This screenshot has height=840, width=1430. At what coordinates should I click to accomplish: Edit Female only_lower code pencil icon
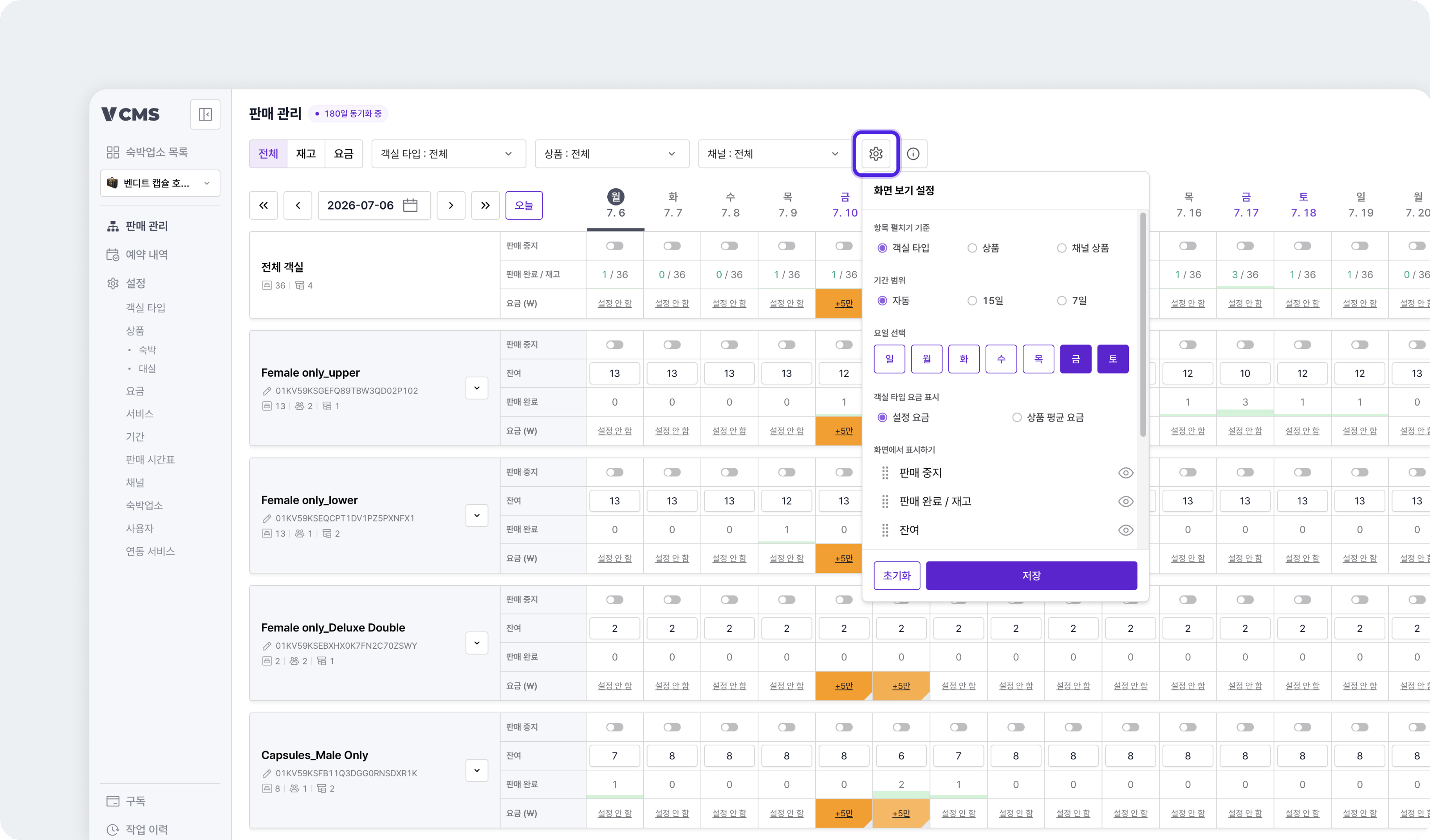pos(267,518)
